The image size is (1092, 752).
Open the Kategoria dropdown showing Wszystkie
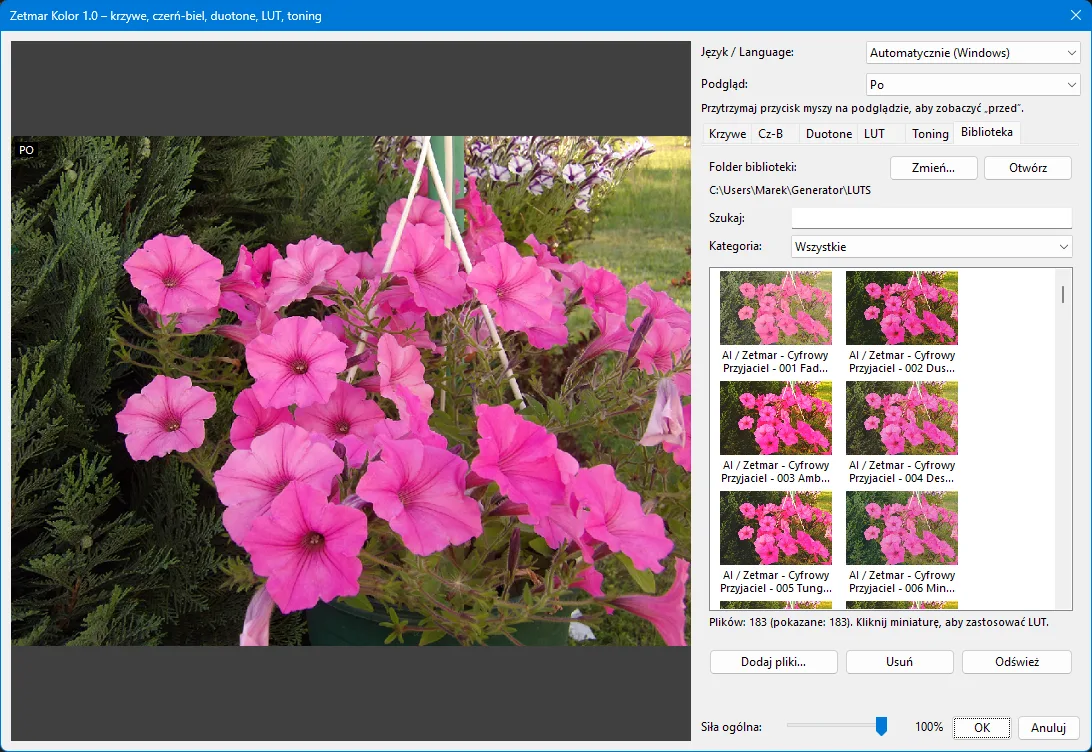931,246
